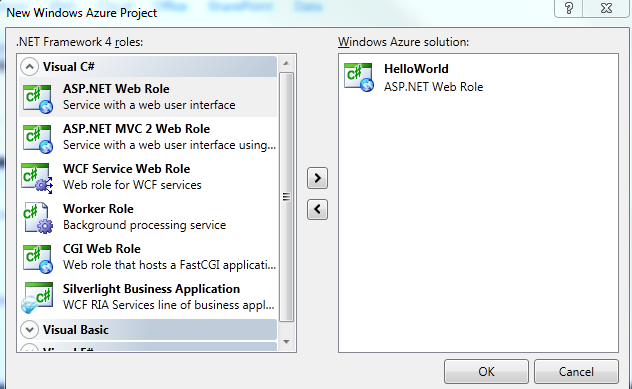Click 'Background processing service' description
Viewport: 632px width, 389px height.
tap(144, 225)
